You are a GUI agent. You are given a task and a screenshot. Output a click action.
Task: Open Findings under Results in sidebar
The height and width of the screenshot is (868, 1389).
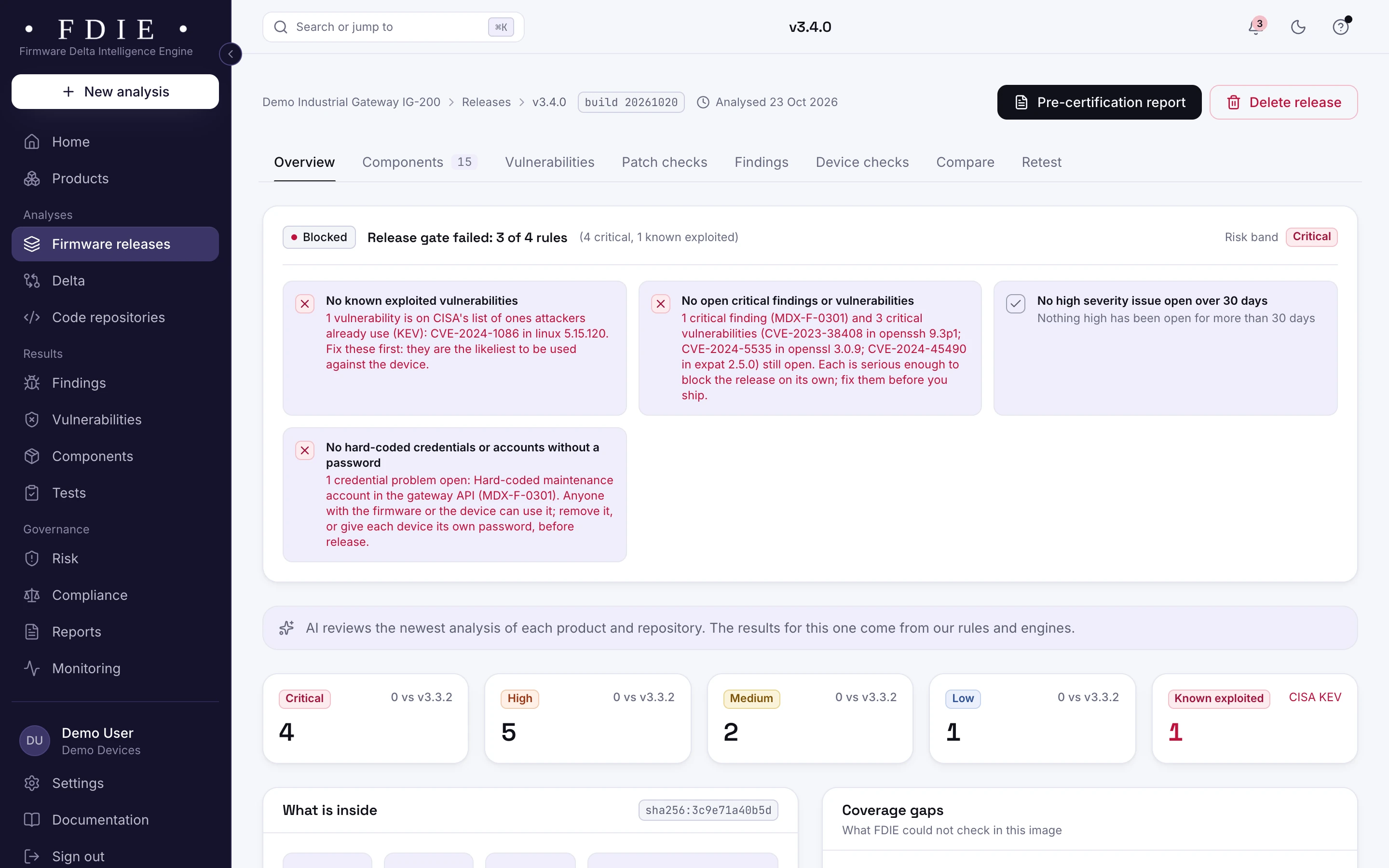click(115, 383)
